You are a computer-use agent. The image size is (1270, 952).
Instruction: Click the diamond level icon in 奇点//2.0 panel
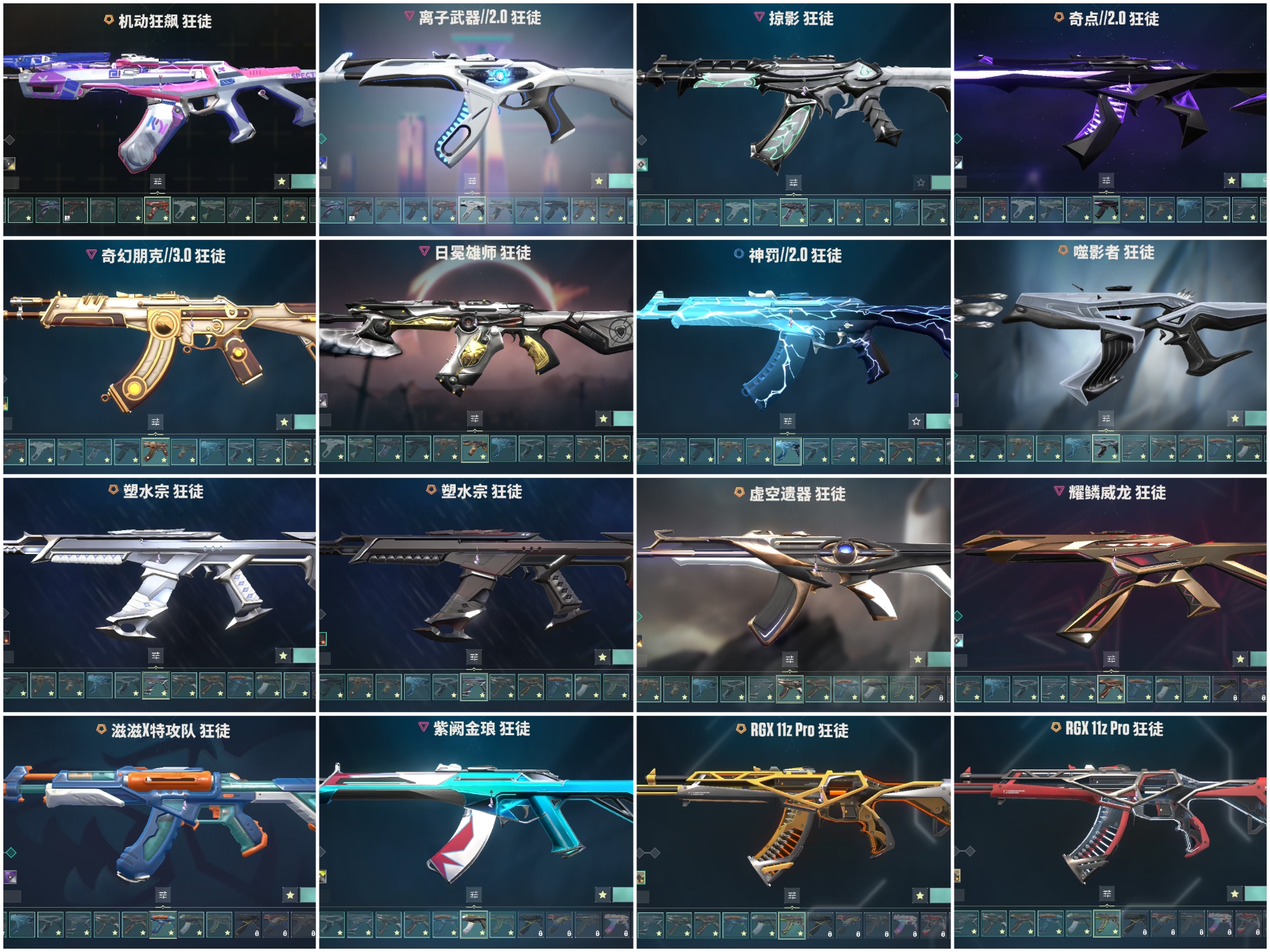[x=958, y=139]
